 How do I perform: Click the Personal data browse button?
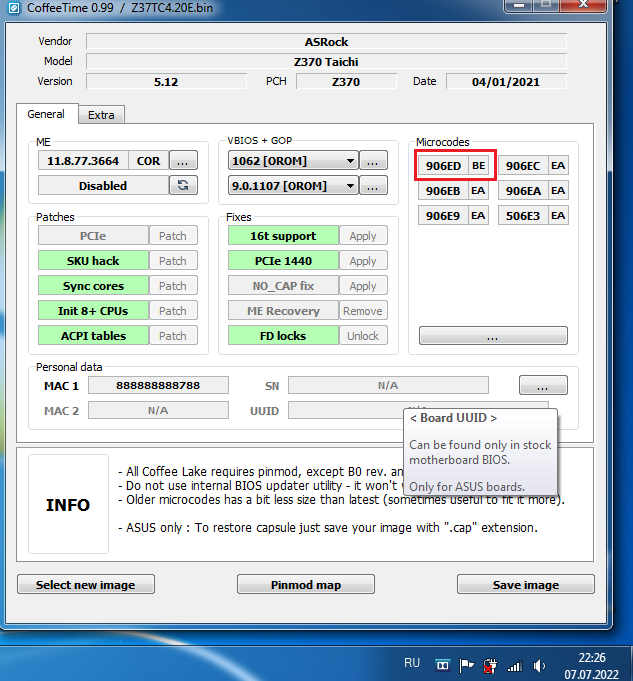pyautogui.click(x=543, y=385)
